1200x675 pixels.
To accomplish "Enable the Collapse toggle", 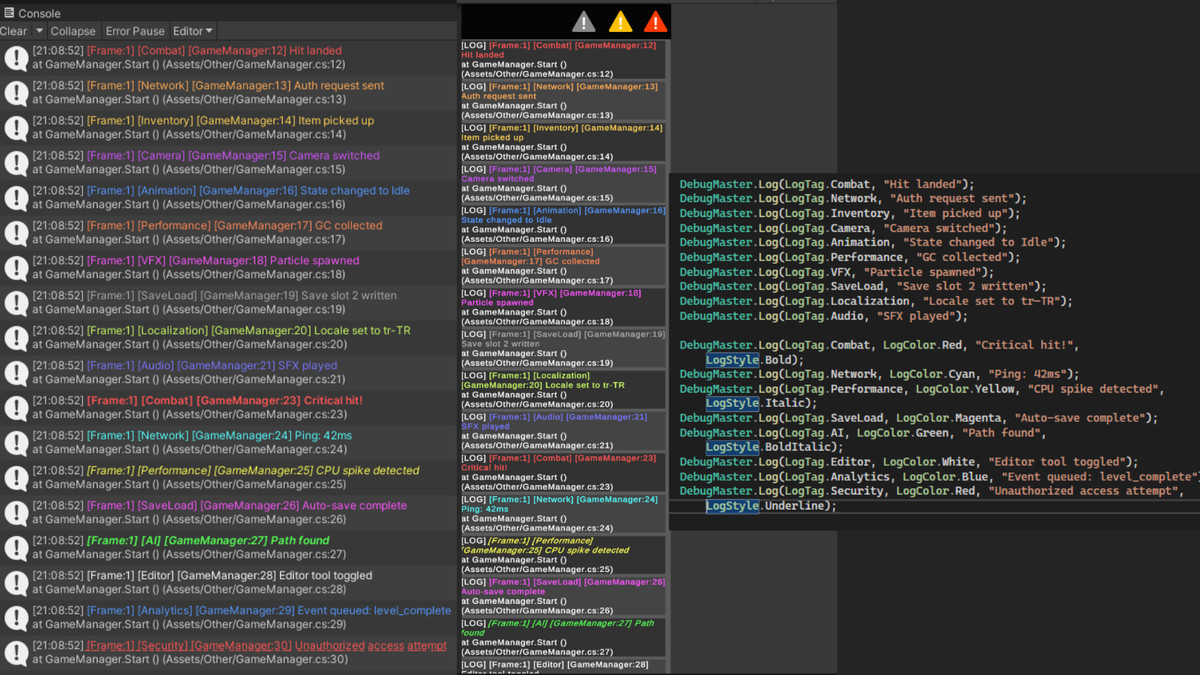I will (72, 31).
